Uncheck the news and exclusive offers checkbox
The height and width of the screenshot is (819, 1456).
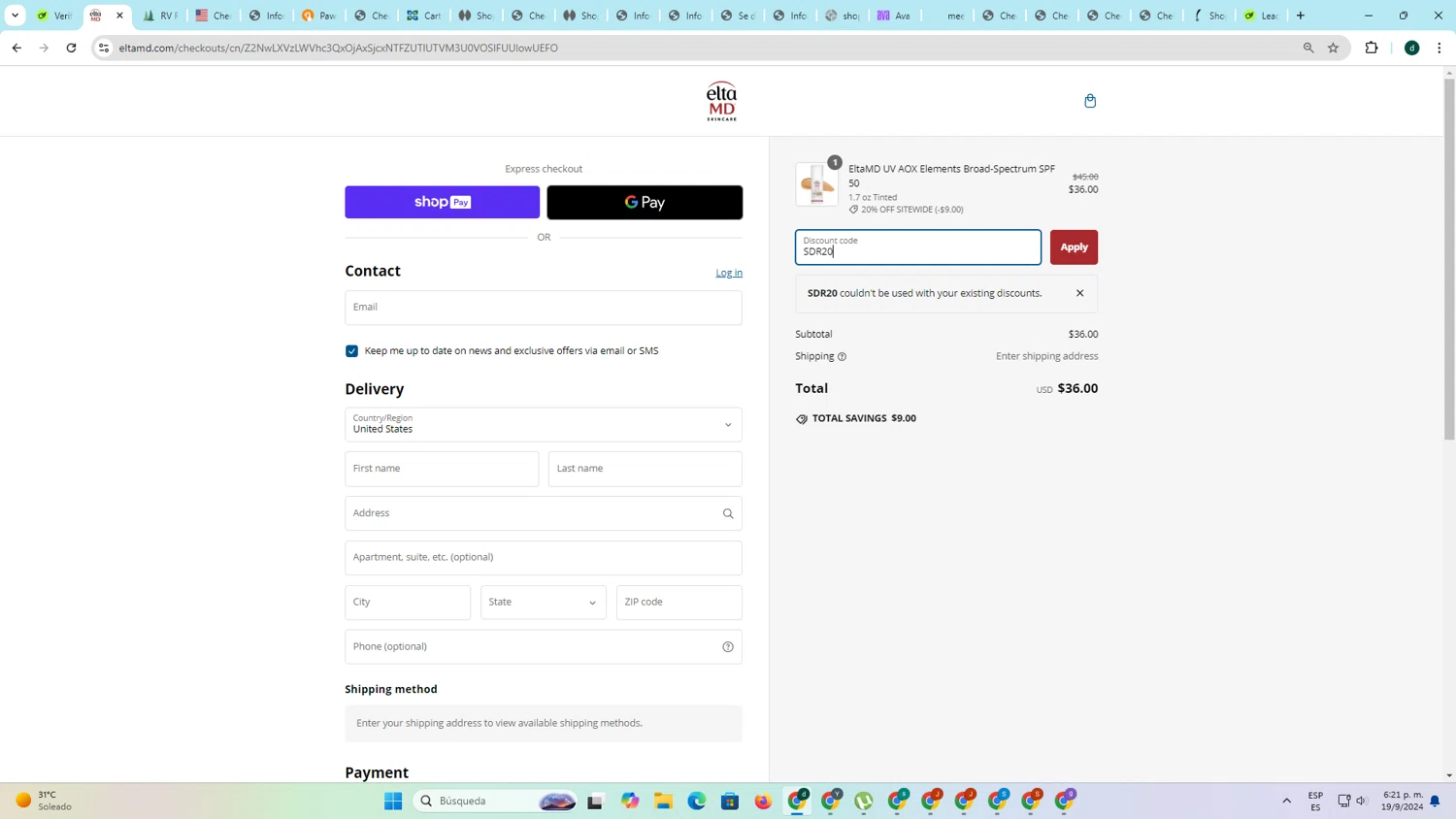pos(351,351)
